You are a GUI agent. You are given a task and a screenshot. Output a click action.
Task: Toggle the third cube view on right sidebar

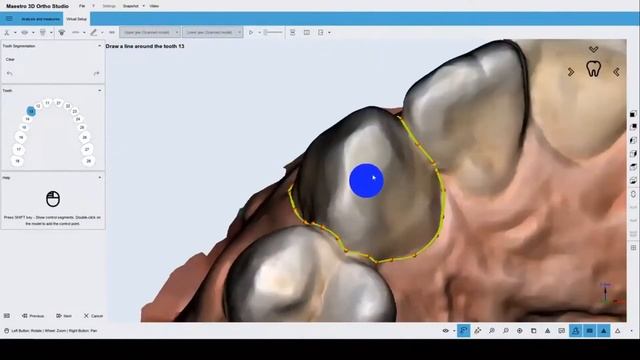(x=633, y=140)
